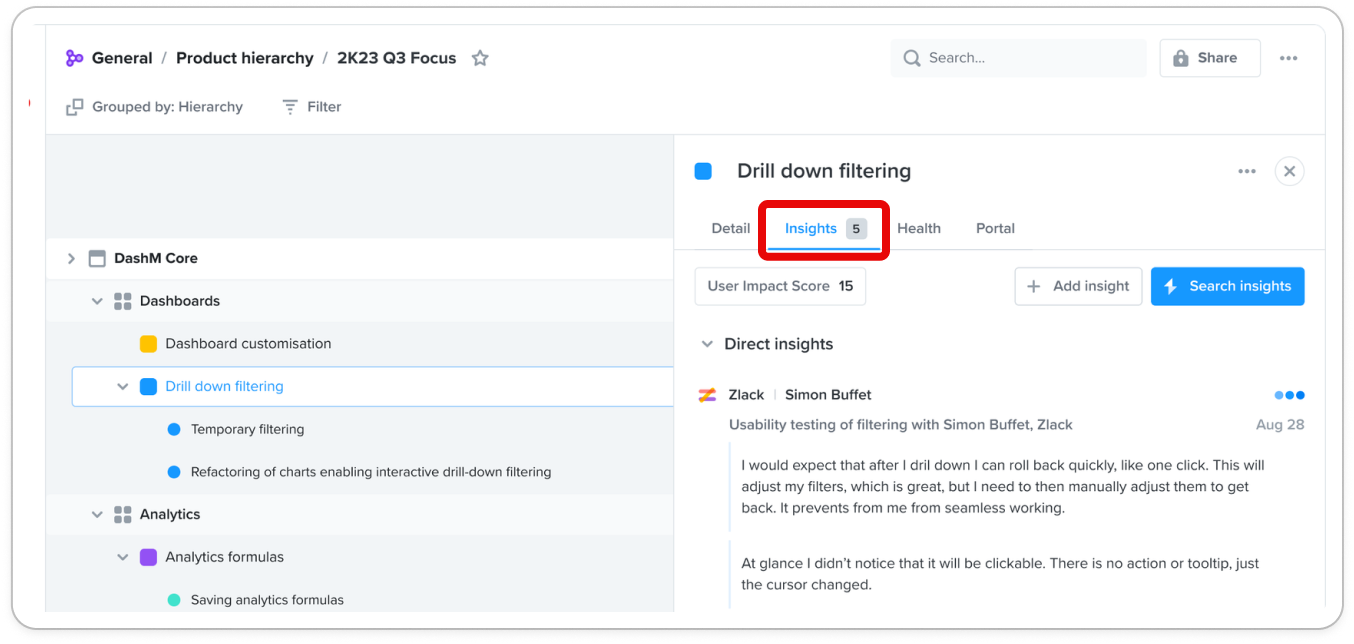Open panel options next to close button
The height and width of the screenshot is (644, 1354).
pos(1246,171)
